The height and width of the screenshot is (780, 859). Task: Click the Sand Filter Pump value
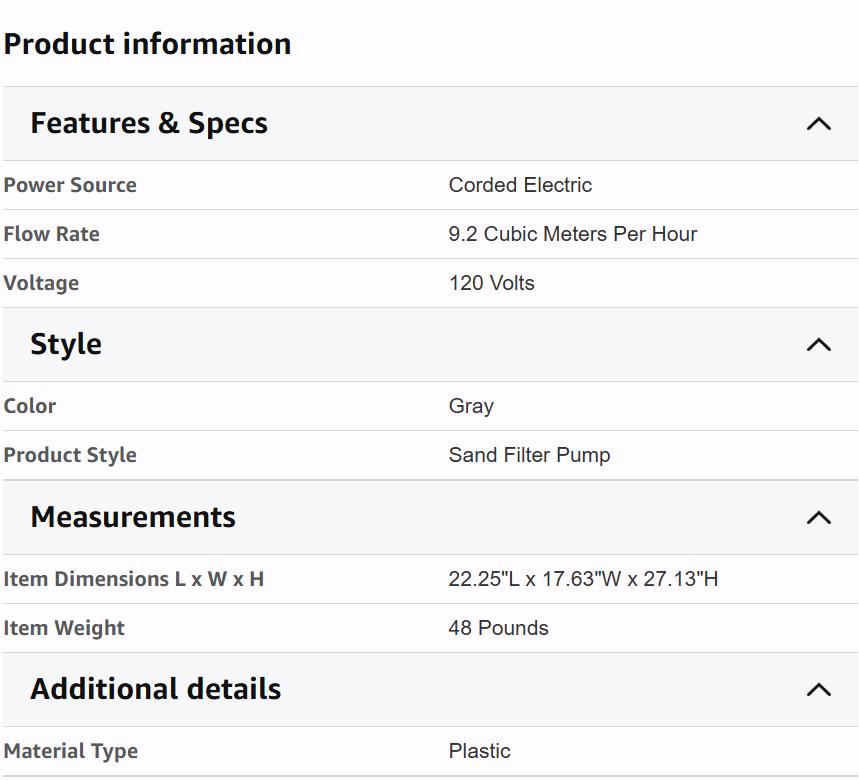click(x=529, y=455)
